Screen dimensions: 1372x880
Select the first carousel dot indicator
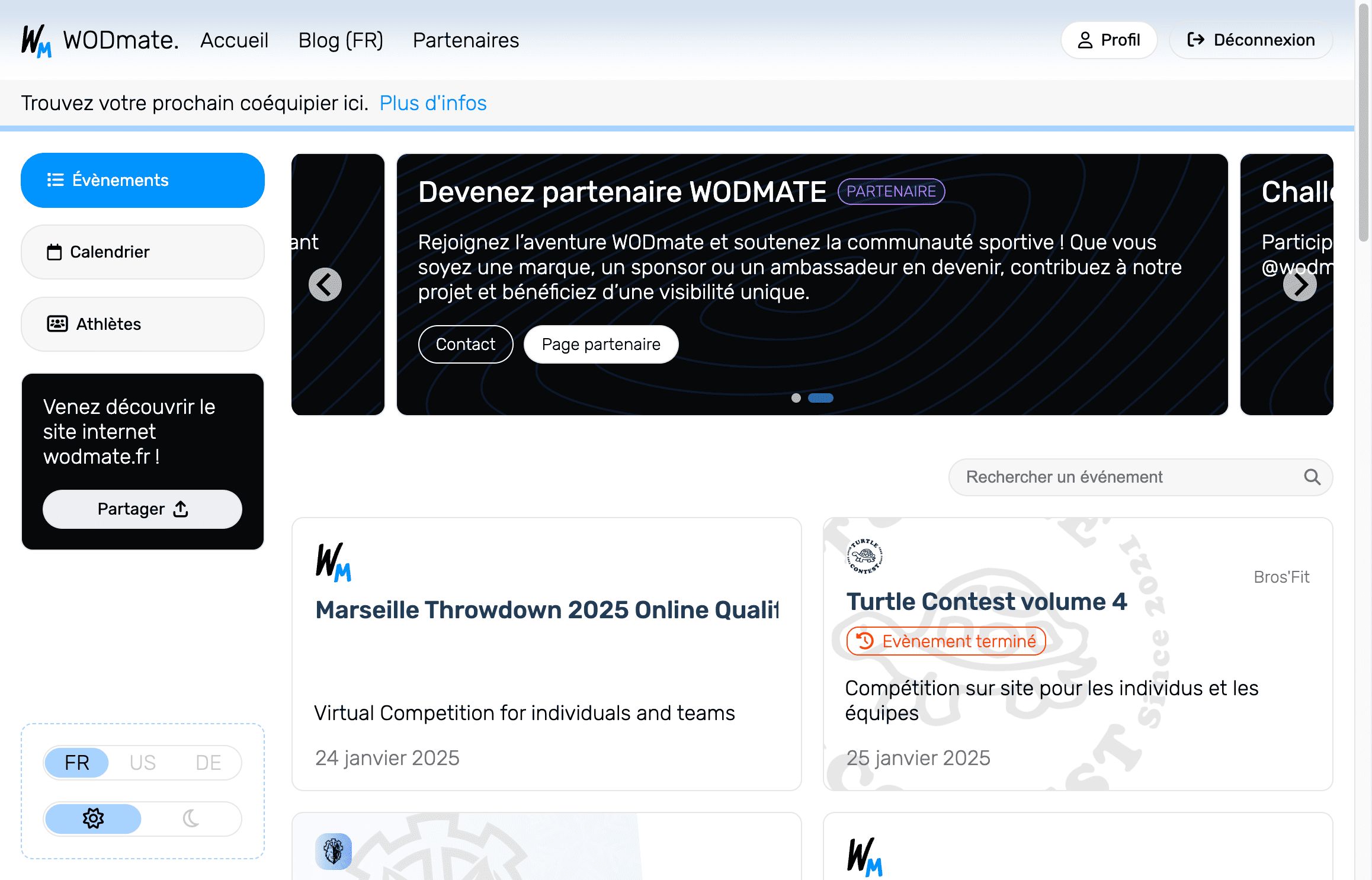[796, 398]
